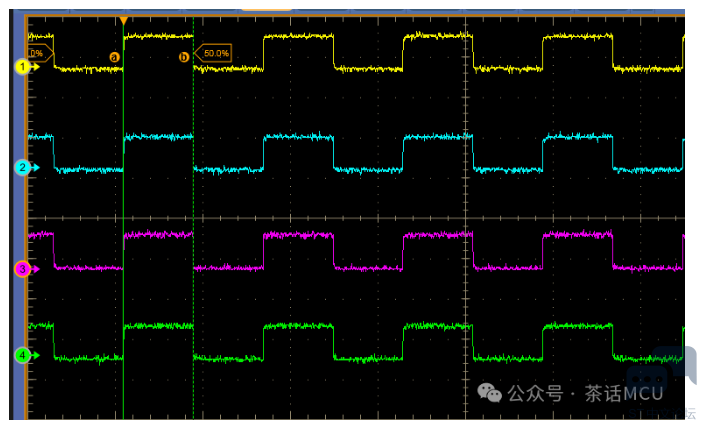Click the dashed green cursor b line
The image size is (705, 429).
coord(193,200)
